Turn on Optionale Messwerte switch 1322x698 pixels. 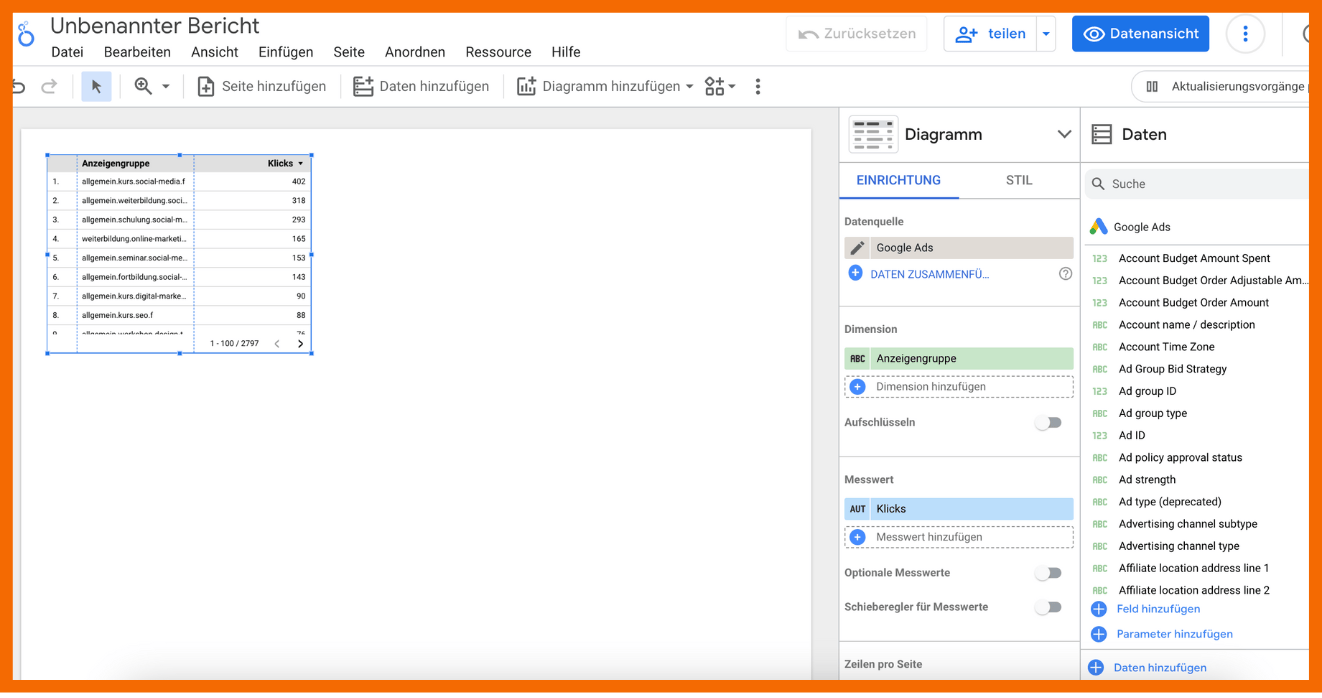[x=1047, y=573]
